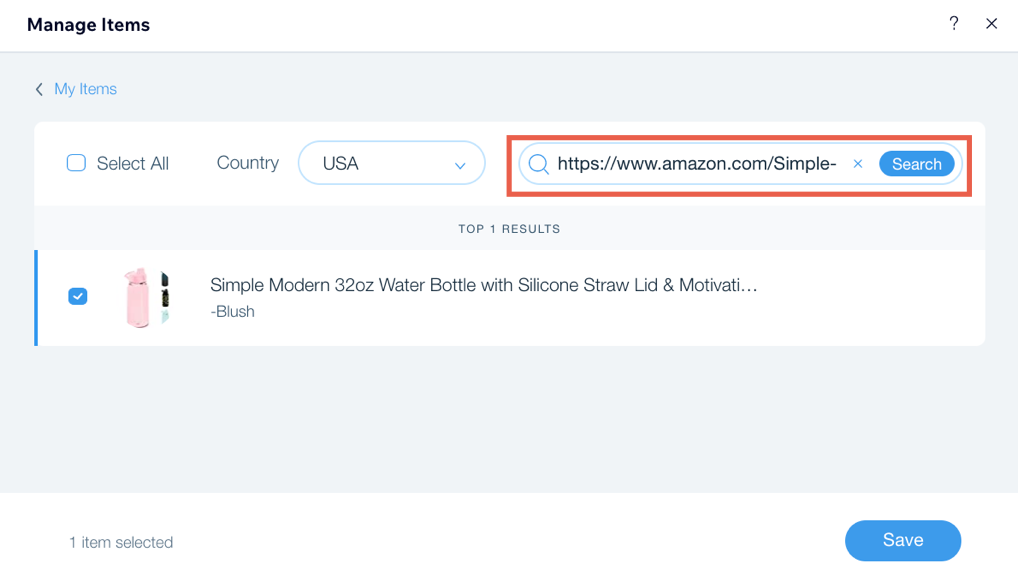Viewport: 1018px width, 582px height.
Task: Click the back chevron beside My Items
Action: pyautogui.click(x=39, y=89)
